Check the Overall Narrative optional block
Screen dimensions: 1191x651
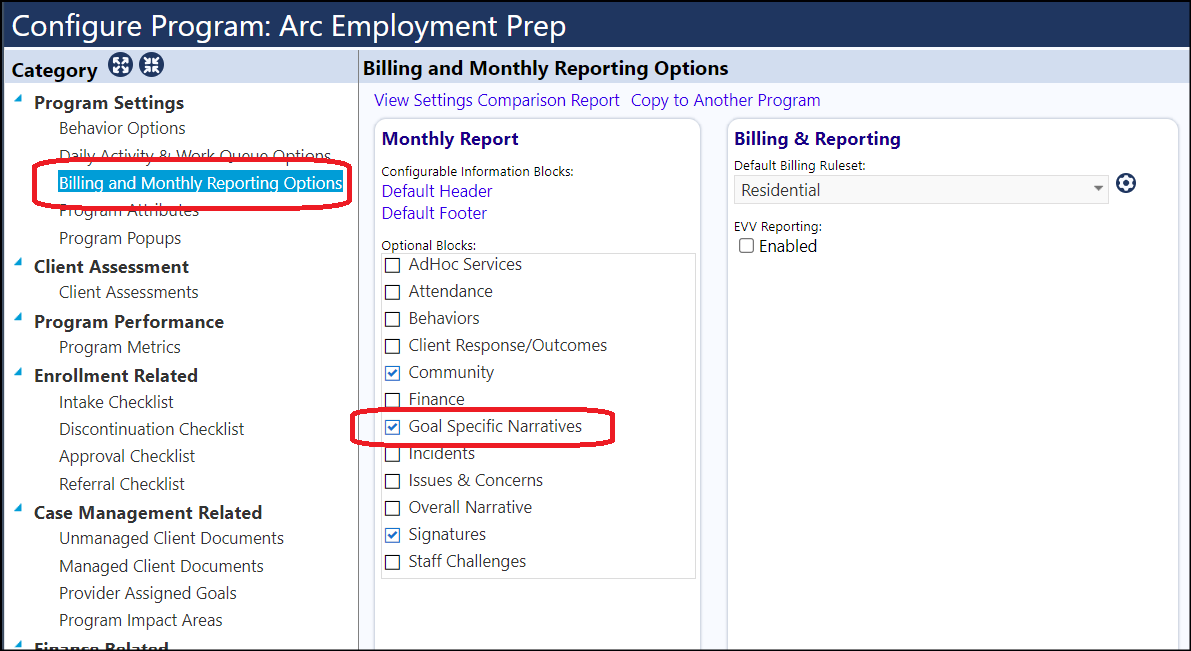[x=393, y=508]
